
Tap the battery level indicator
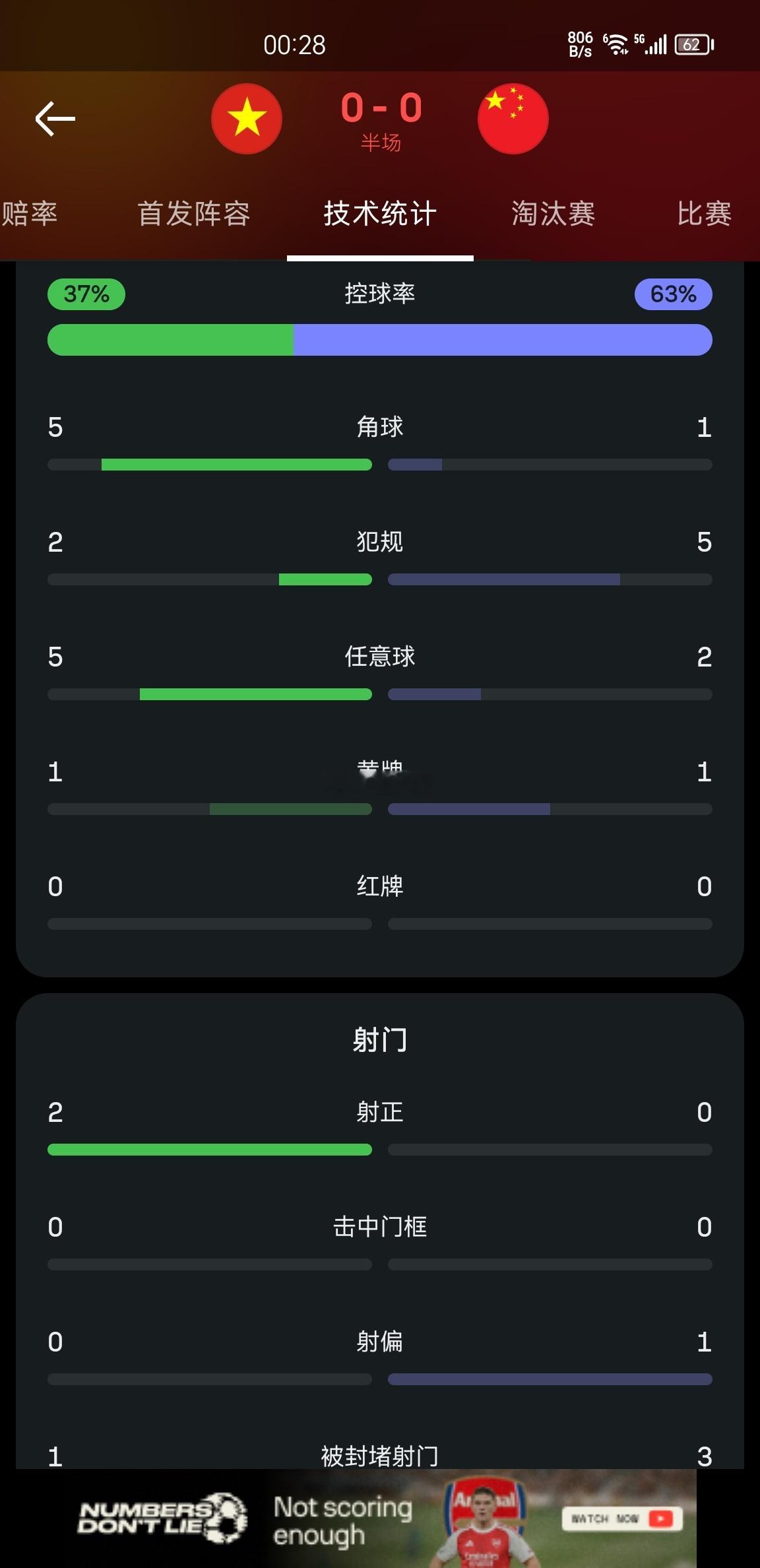click(x=691, y=45)
